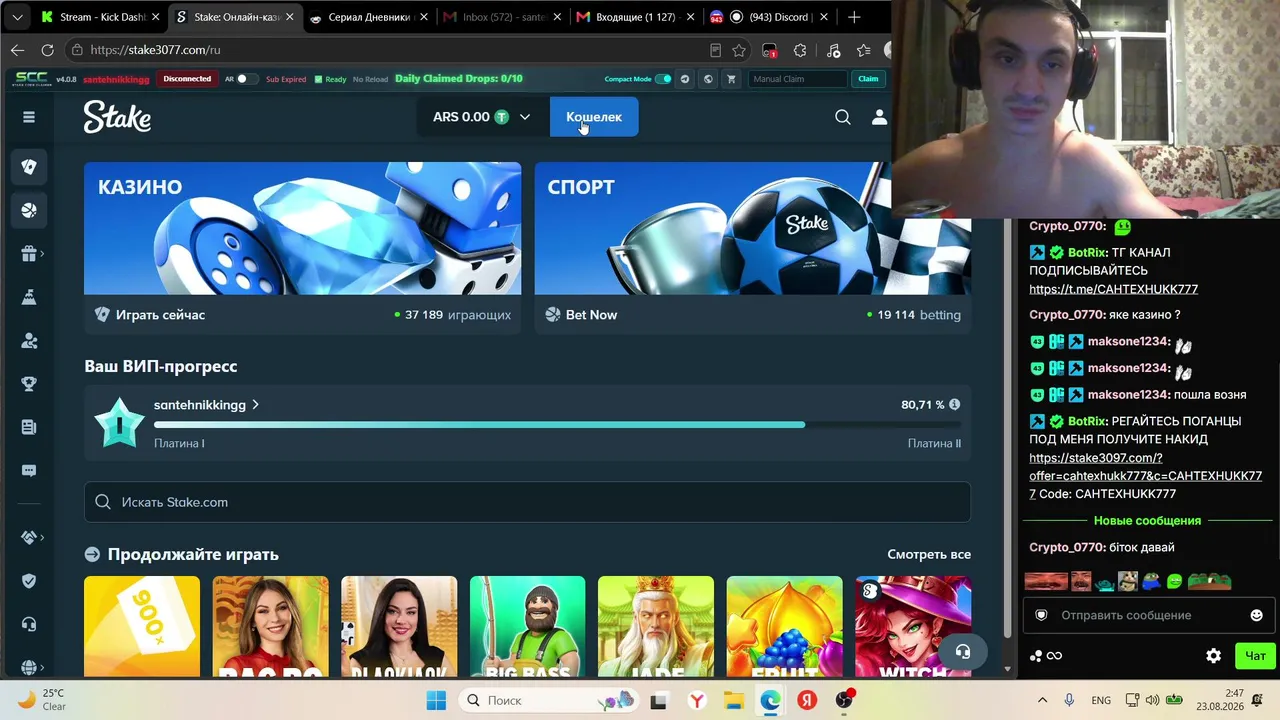This screenshot has height=720, width=1280.
Task: Bookmark the page with the star icon
Action: point(739,50)
